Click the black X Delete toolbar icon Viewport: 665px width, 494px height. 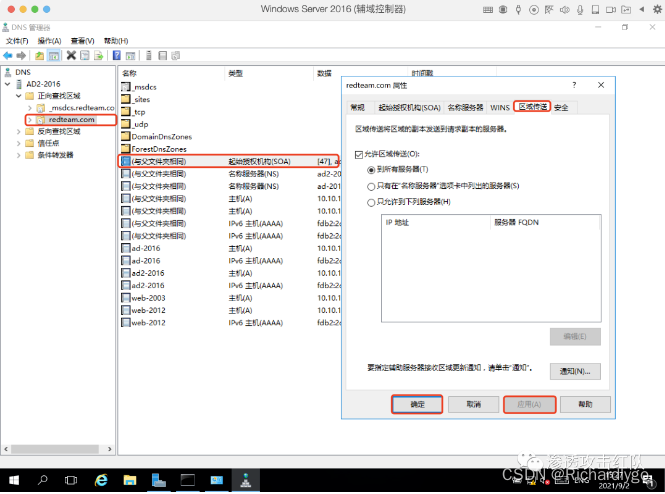[71, 56]
